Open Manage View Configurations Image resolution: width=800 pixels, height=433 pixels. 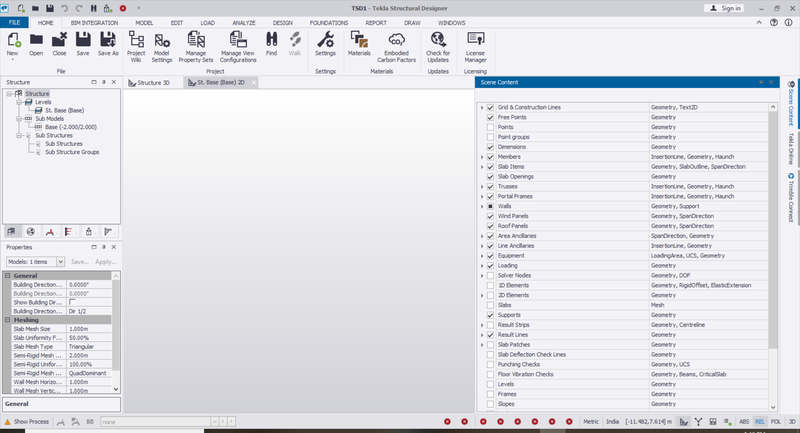click(238, 46)
